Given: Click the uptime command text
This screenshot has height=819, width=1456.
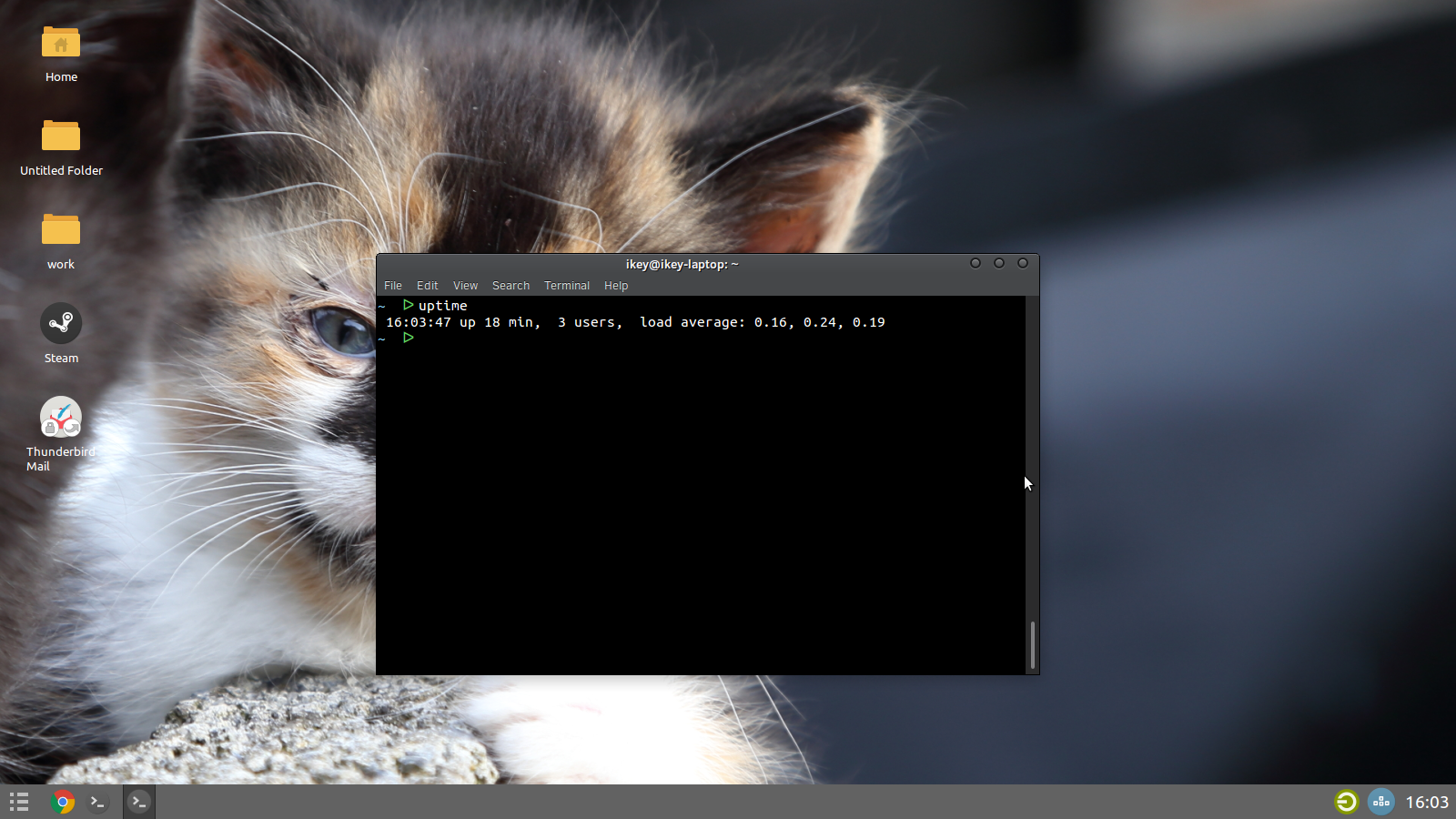Looking at the screenshot, I should point(443,306).
